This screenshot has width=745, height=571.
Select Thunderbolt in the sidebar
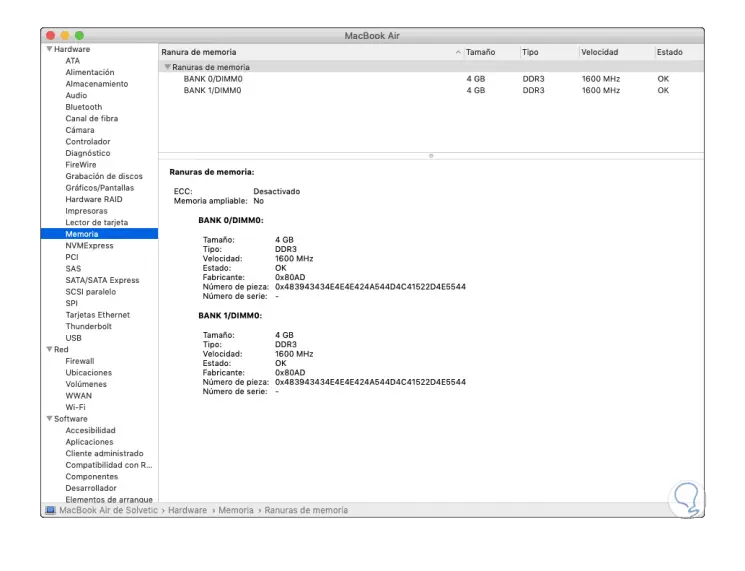point(88,326)
